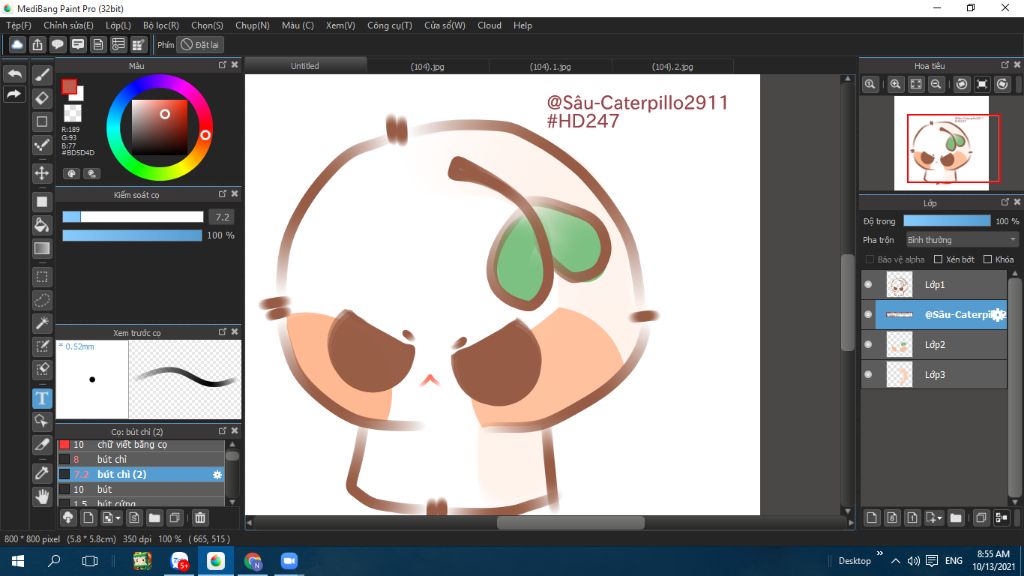Open the new-brush type dropdown arrow
Image resolution: width=1024 pixels, height=576 pixels.
118,519
